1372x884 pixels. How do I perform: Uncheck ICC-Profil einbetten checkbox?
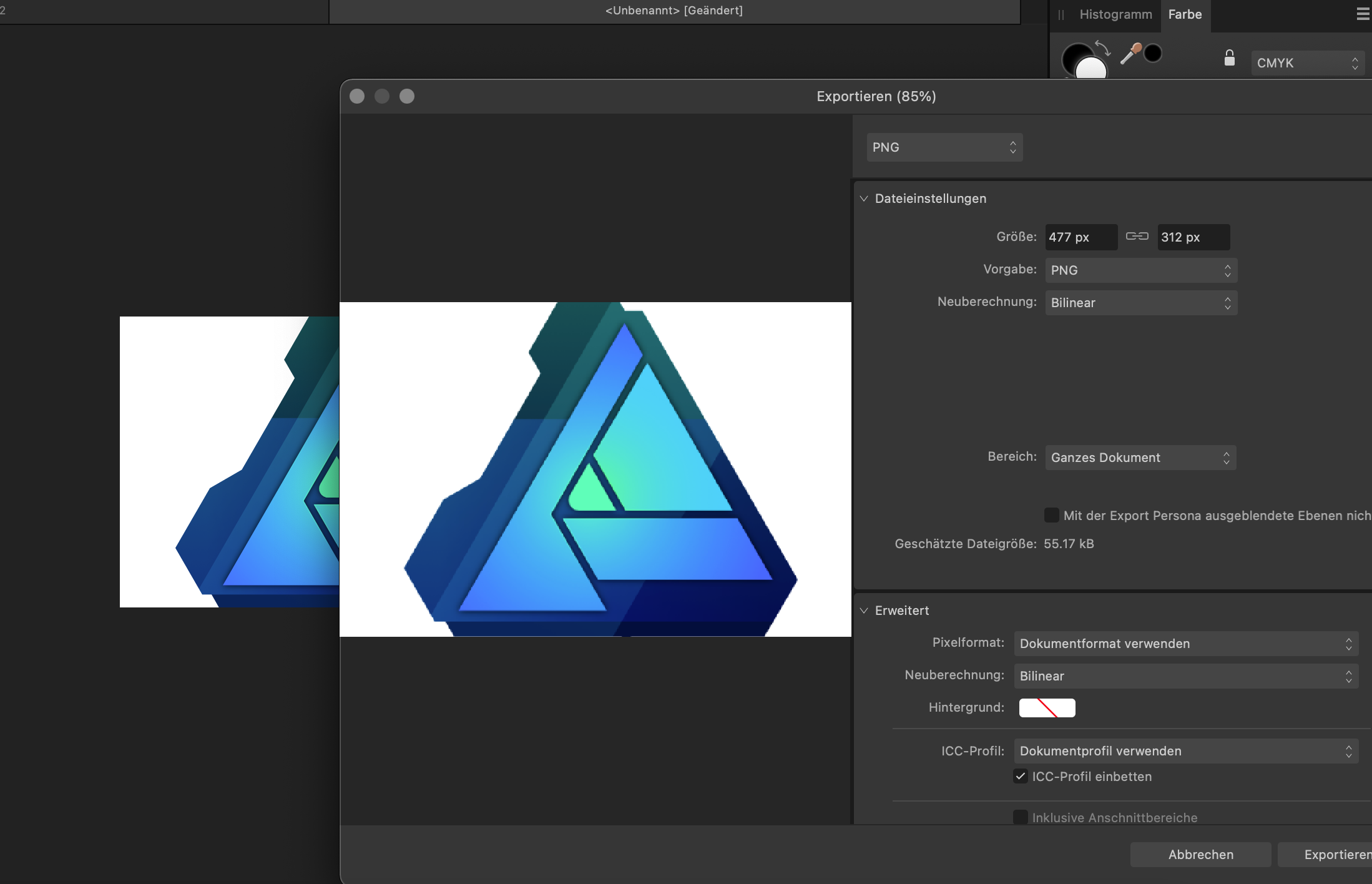click(1021, 777)
